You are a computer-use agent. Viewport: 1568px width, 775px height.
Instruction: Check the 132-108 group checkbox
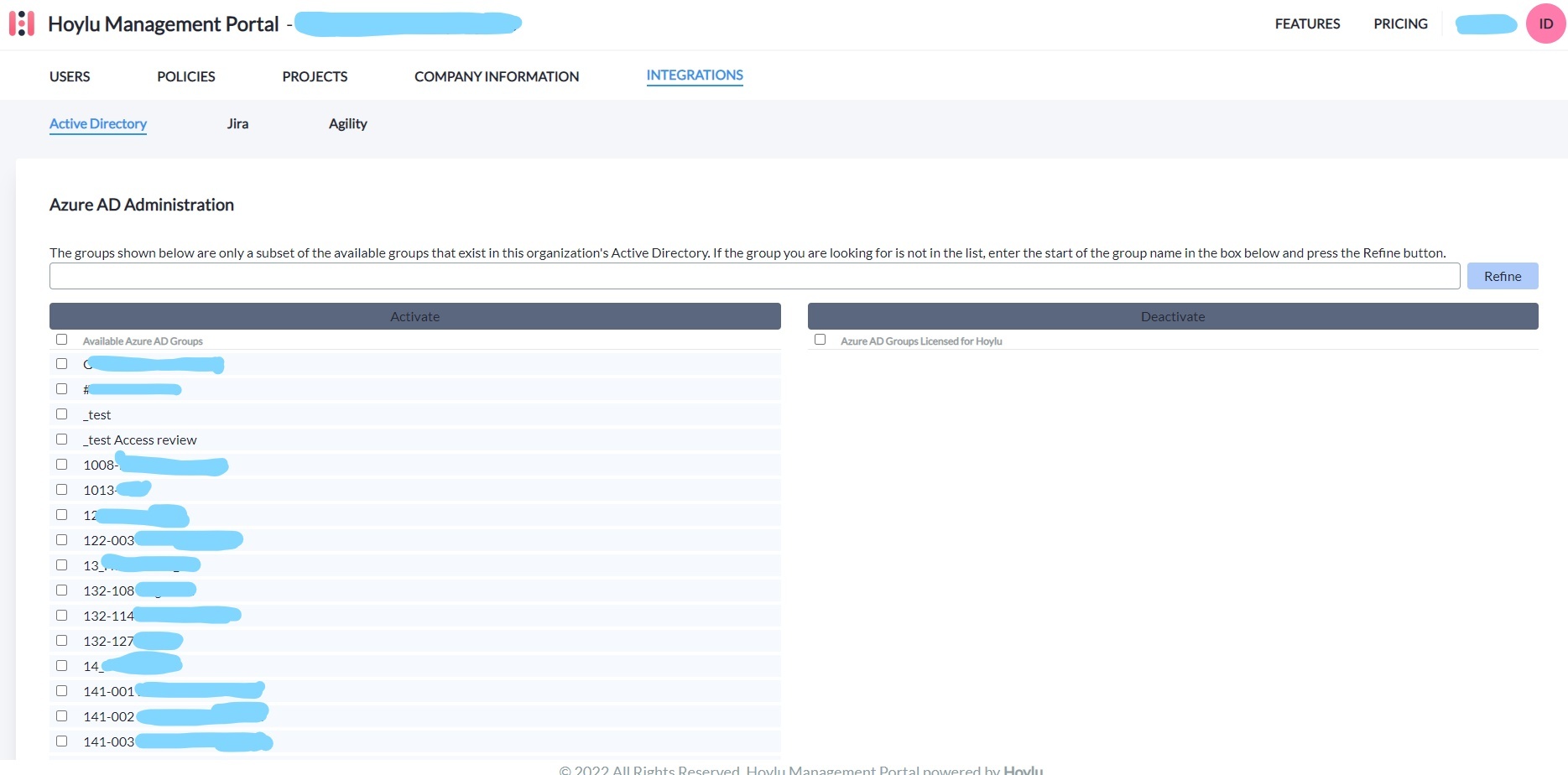point(61,590)
